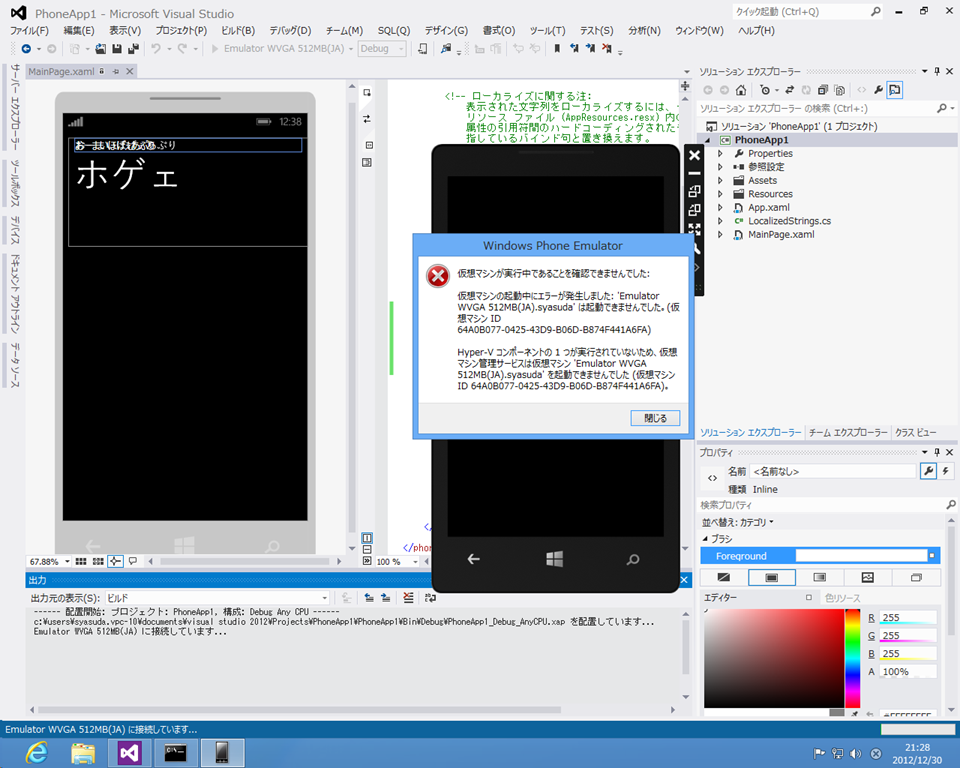
Task: Show Events lightning icon in Properties panel
Action: [946, 471]
